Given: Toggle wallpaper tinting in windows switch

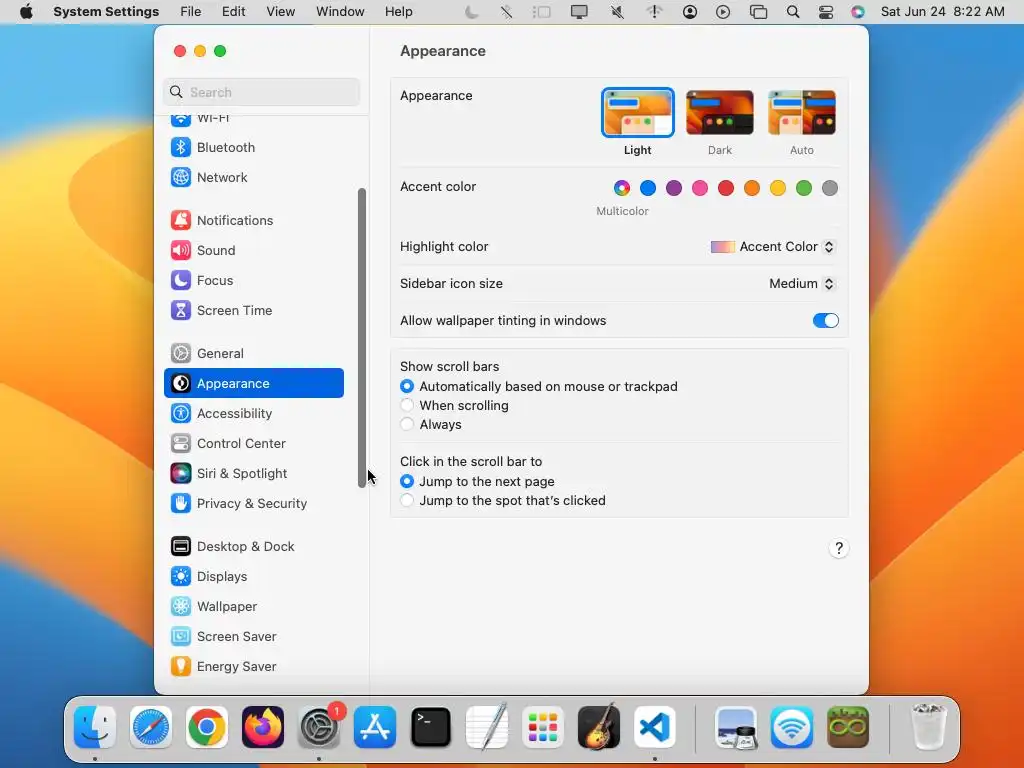Looking at the screenshot, I should coord(825,321).
